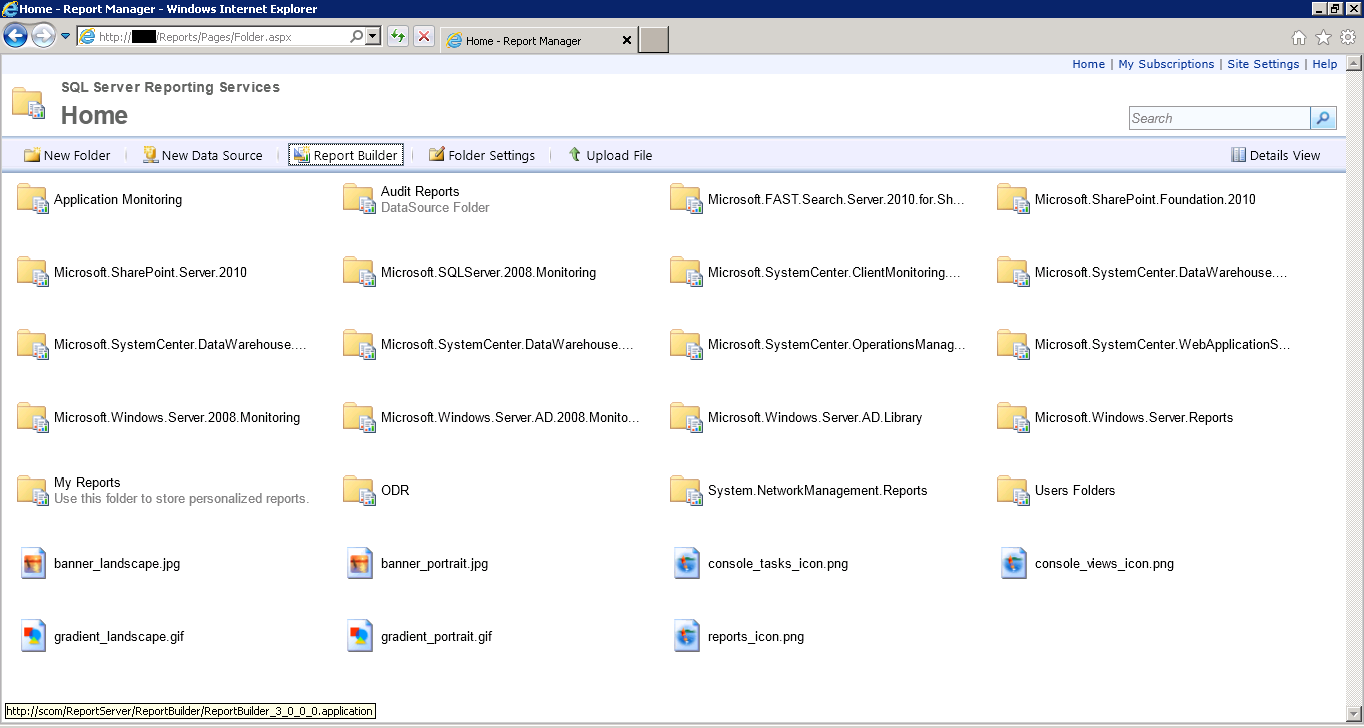Open favorites with the star icon

tap(1321, 36)
